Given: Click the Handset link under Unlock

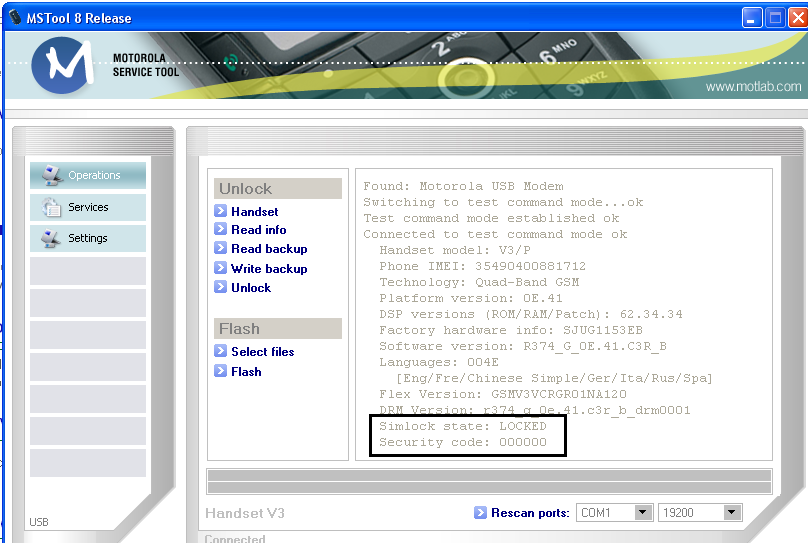Looking at the screenshot, I should tap(255, 212).
